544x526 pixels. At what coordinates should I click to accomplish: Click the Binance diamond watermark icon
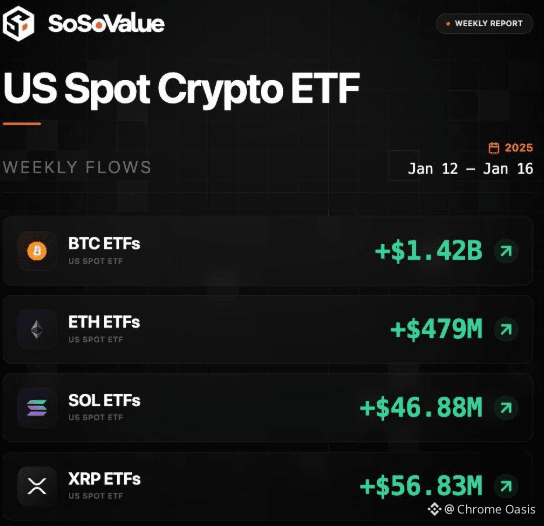tap(434, 509)
